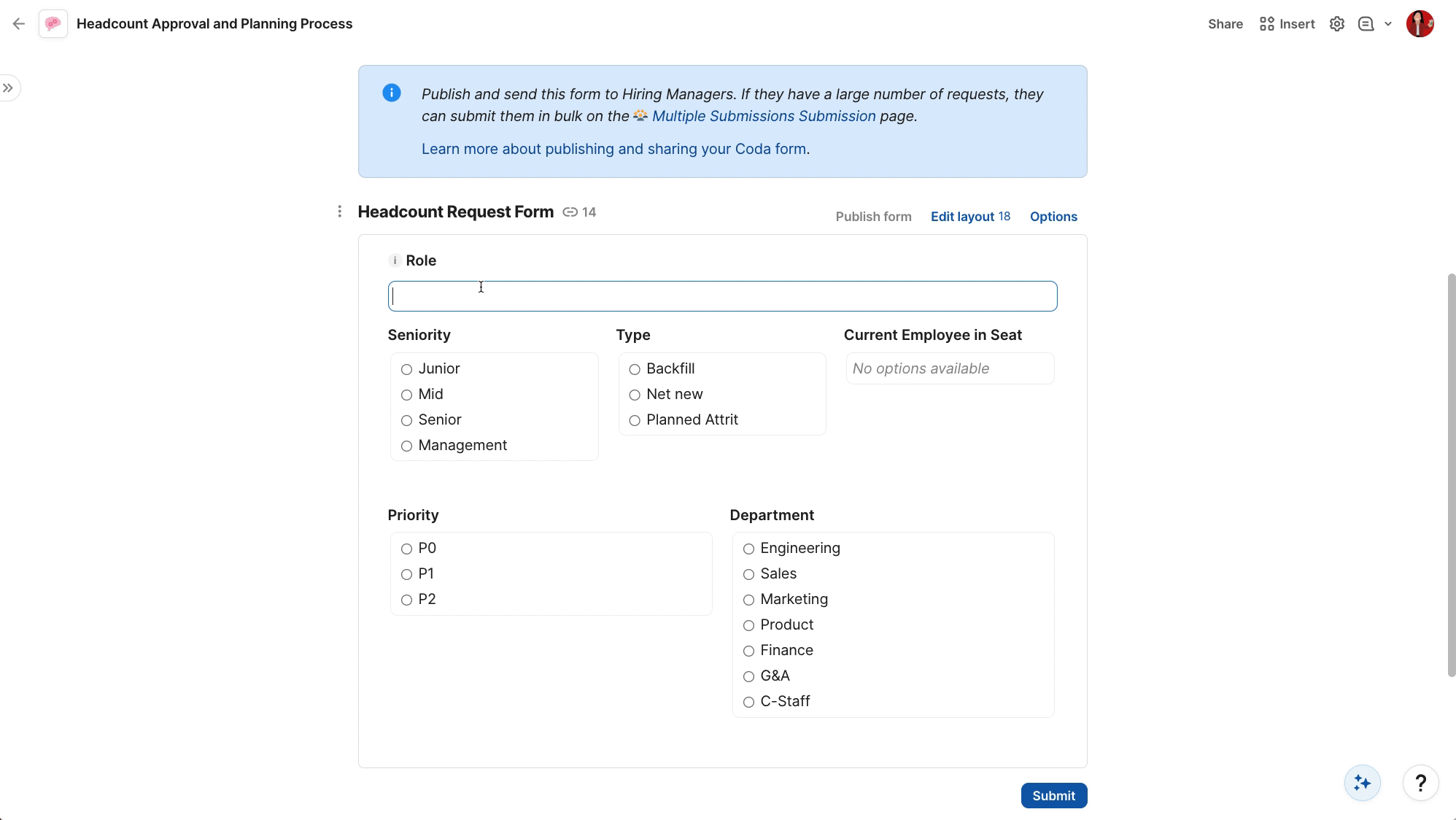
Task: Click the sidebar expand icon on left
Action: pos(8,88)
